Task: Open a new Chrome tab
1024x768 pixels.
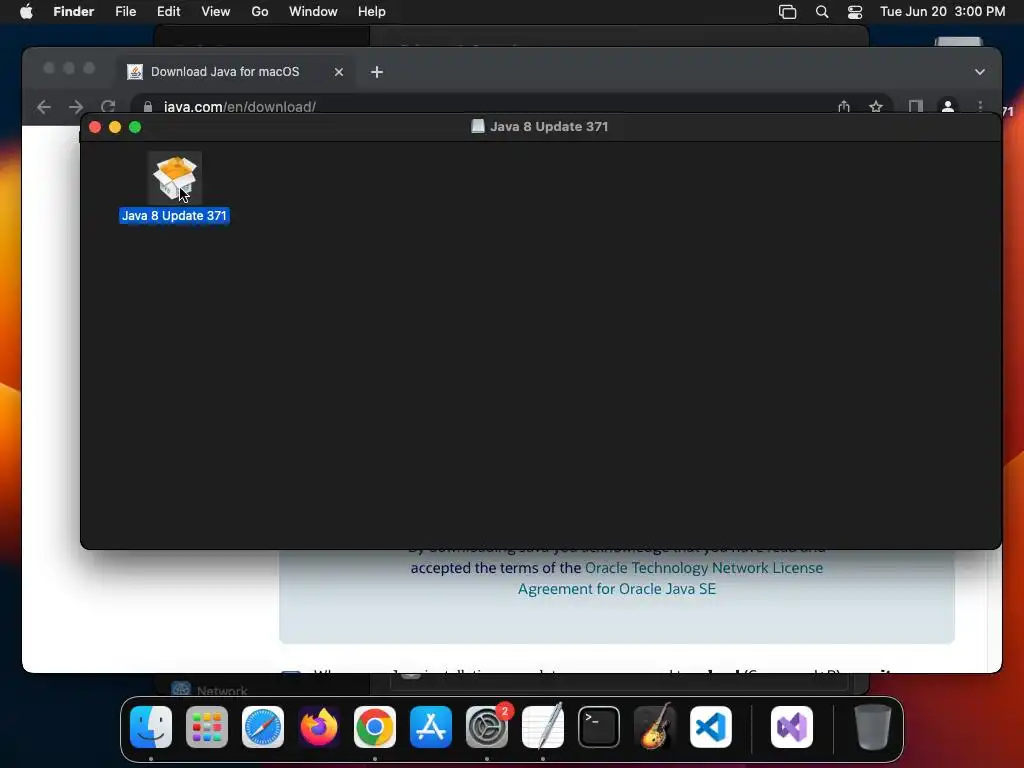Action: point(377,72)
